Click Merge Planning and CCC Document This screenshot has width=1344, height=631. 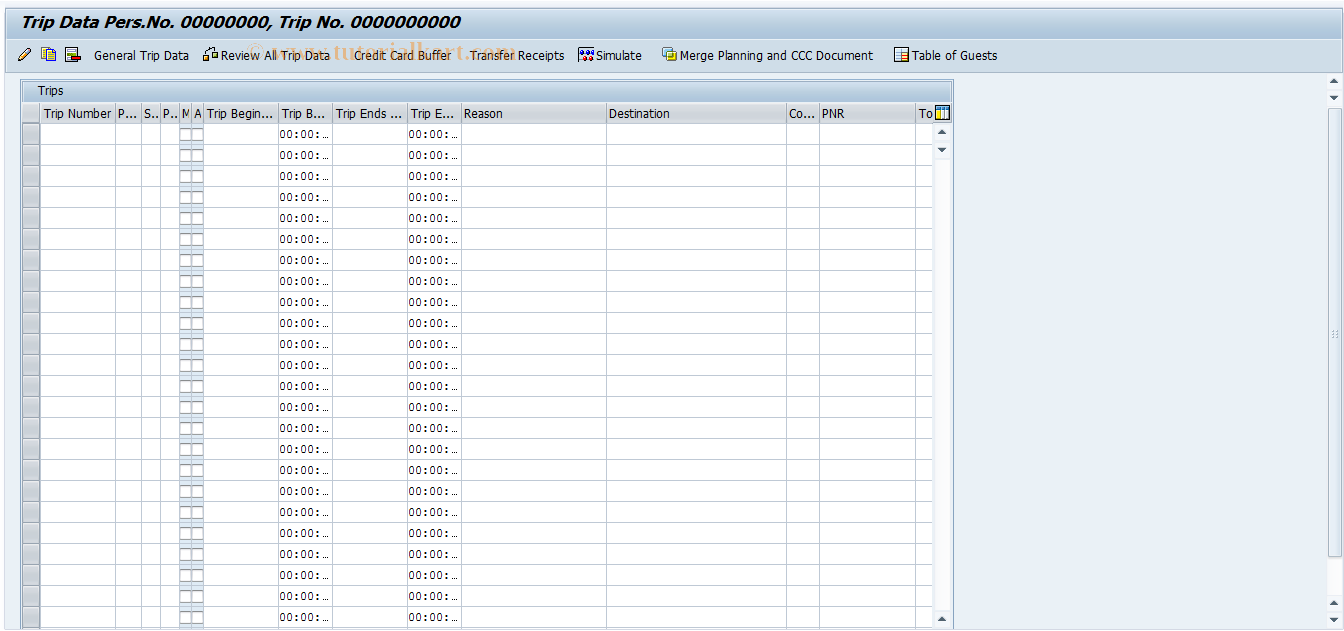[x=767, y=55]
